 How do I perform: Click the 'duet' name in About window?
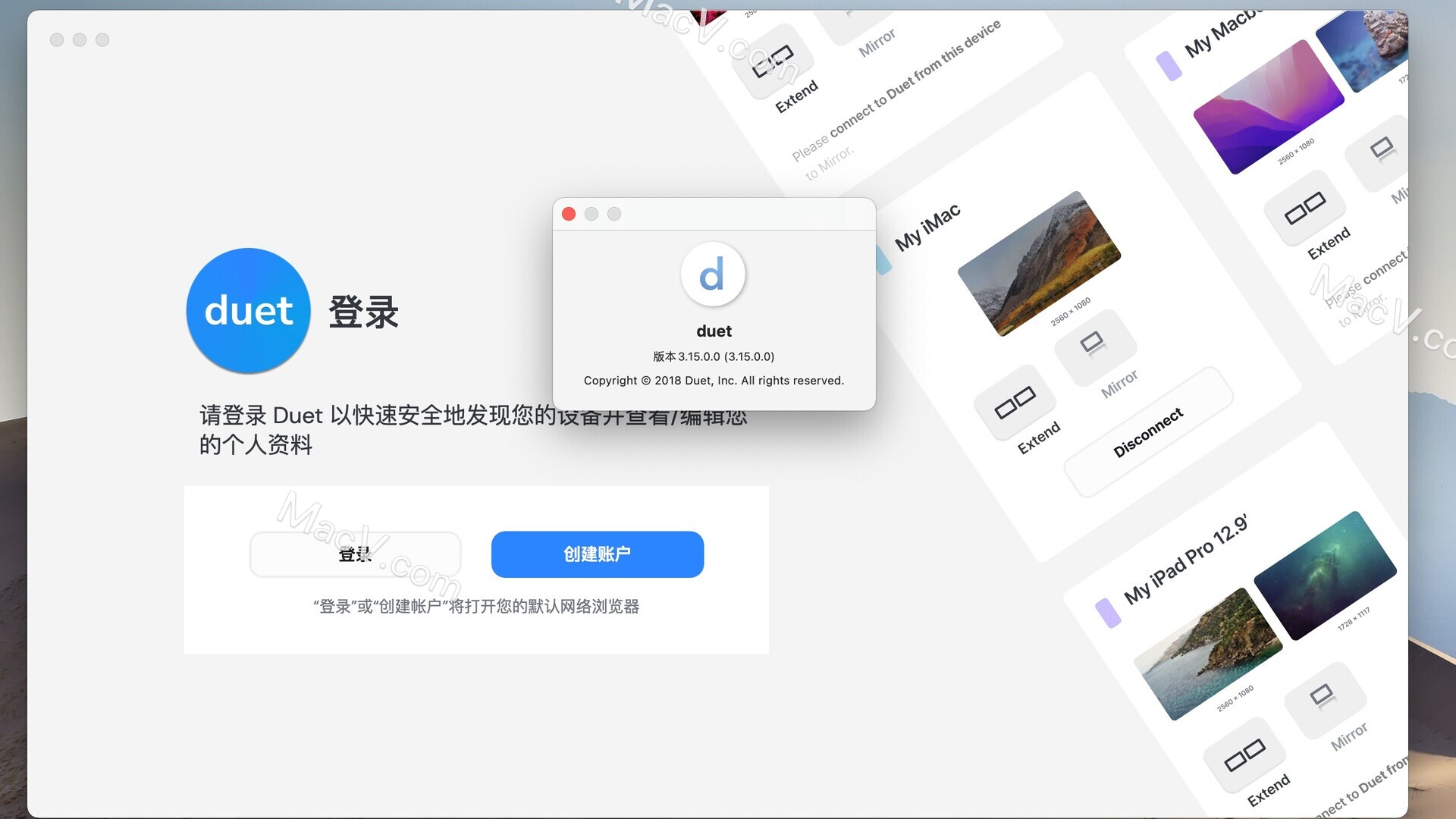(714, 331)
